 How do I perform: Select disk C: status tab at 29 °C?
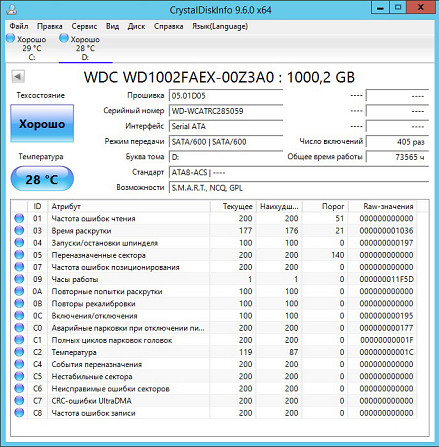(27, 48)
